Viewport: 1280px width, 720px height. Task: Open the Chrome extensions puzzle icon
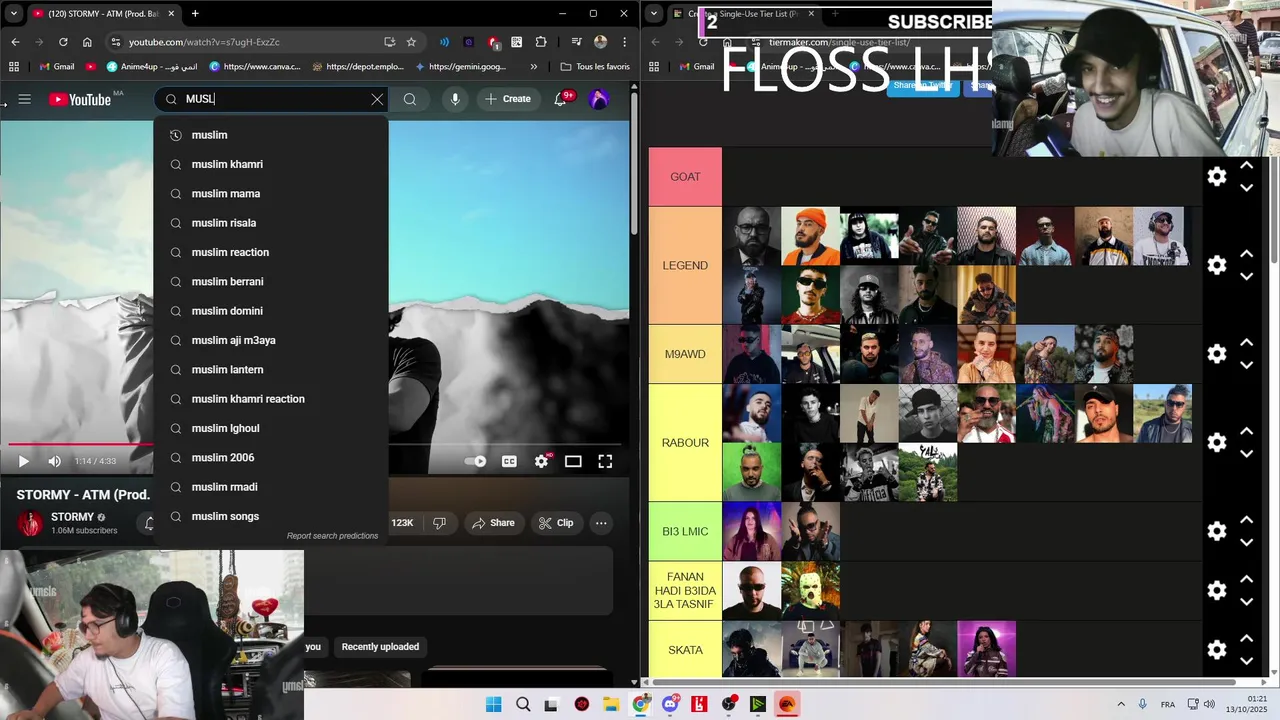pyautogui.click(x=541, y=42)
